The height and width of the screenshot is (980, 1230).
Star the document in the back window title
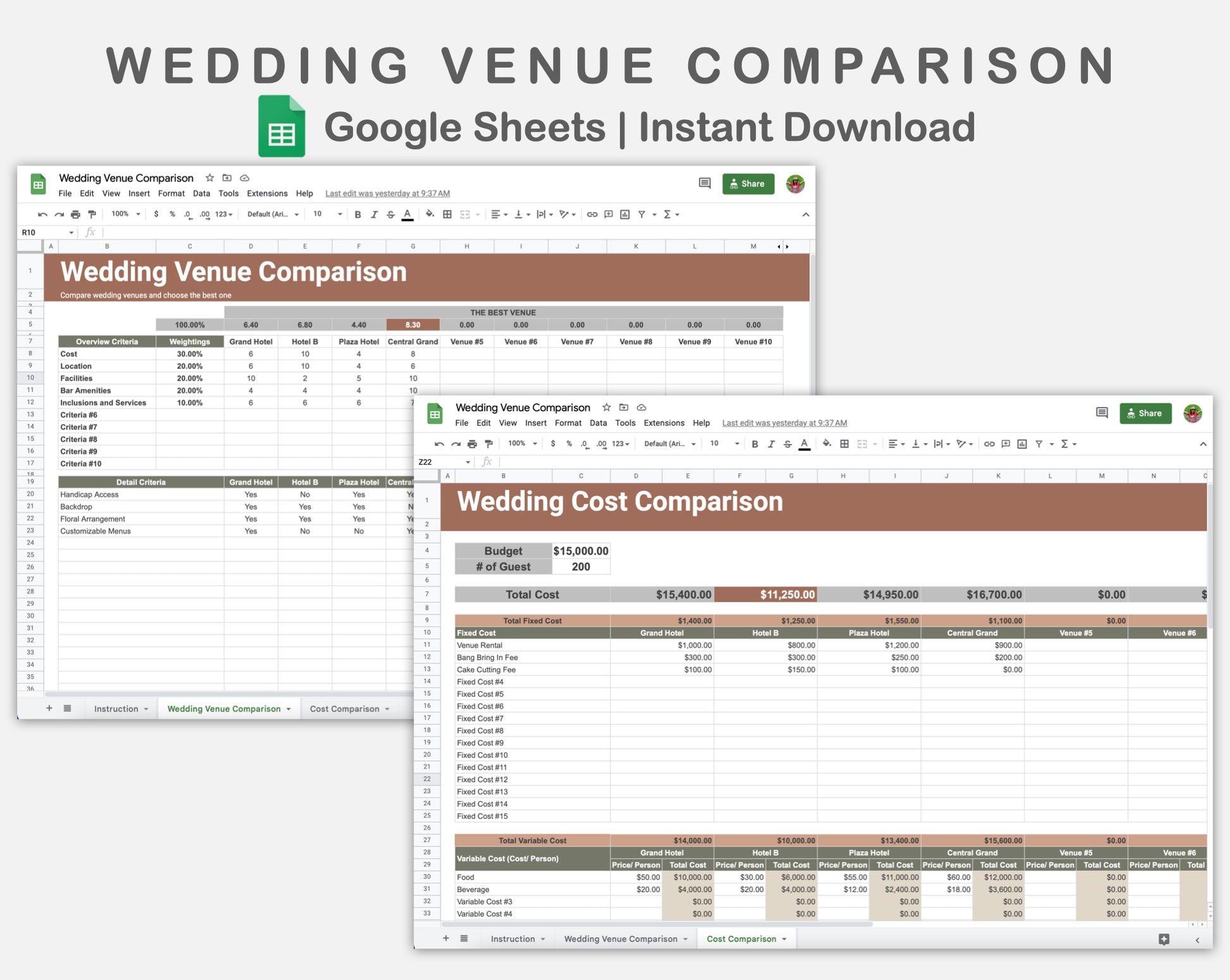pyautogui.click(x=210, y=178)
